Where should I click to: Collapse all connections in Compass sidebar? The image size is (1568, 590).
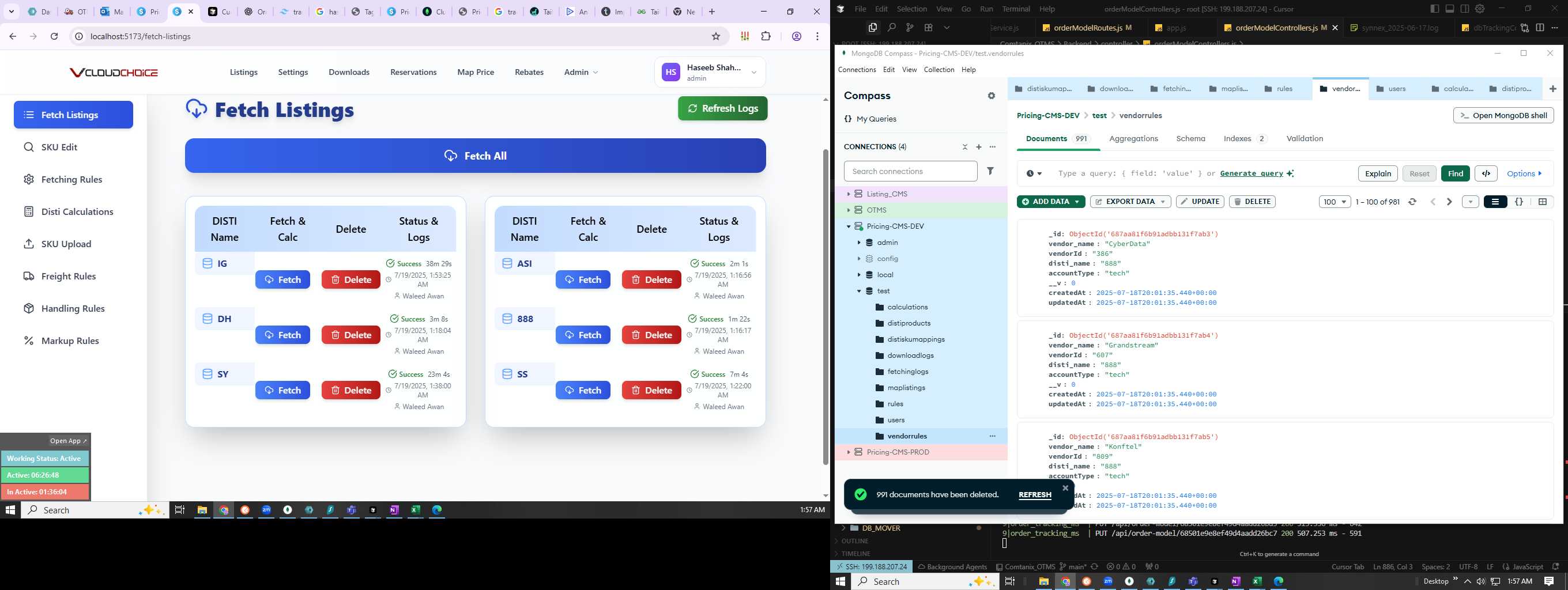point(965,147)
